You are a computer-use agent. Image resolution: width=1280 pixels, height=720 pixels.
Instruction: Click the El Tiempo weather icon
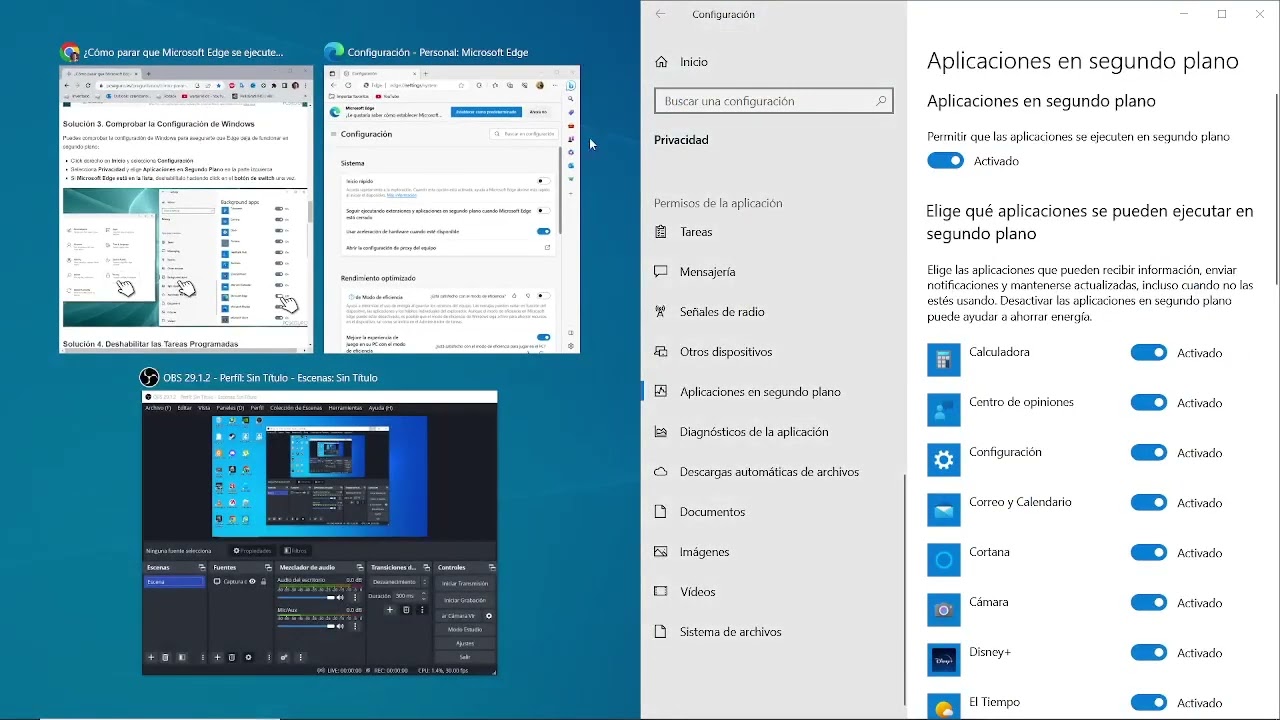coord(944,706)
